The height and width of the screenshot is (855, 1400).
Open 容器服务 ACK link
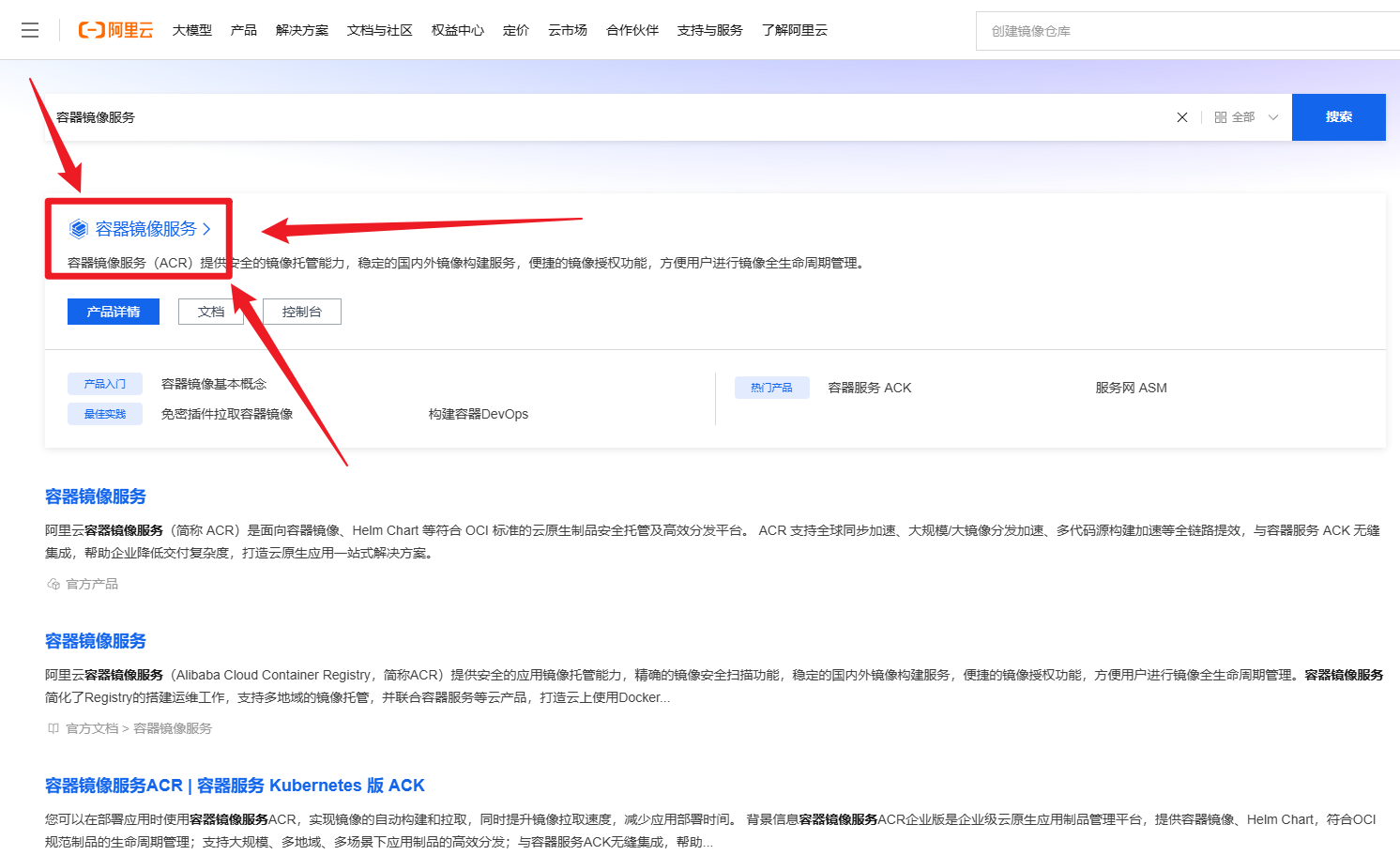coord(870,388)
